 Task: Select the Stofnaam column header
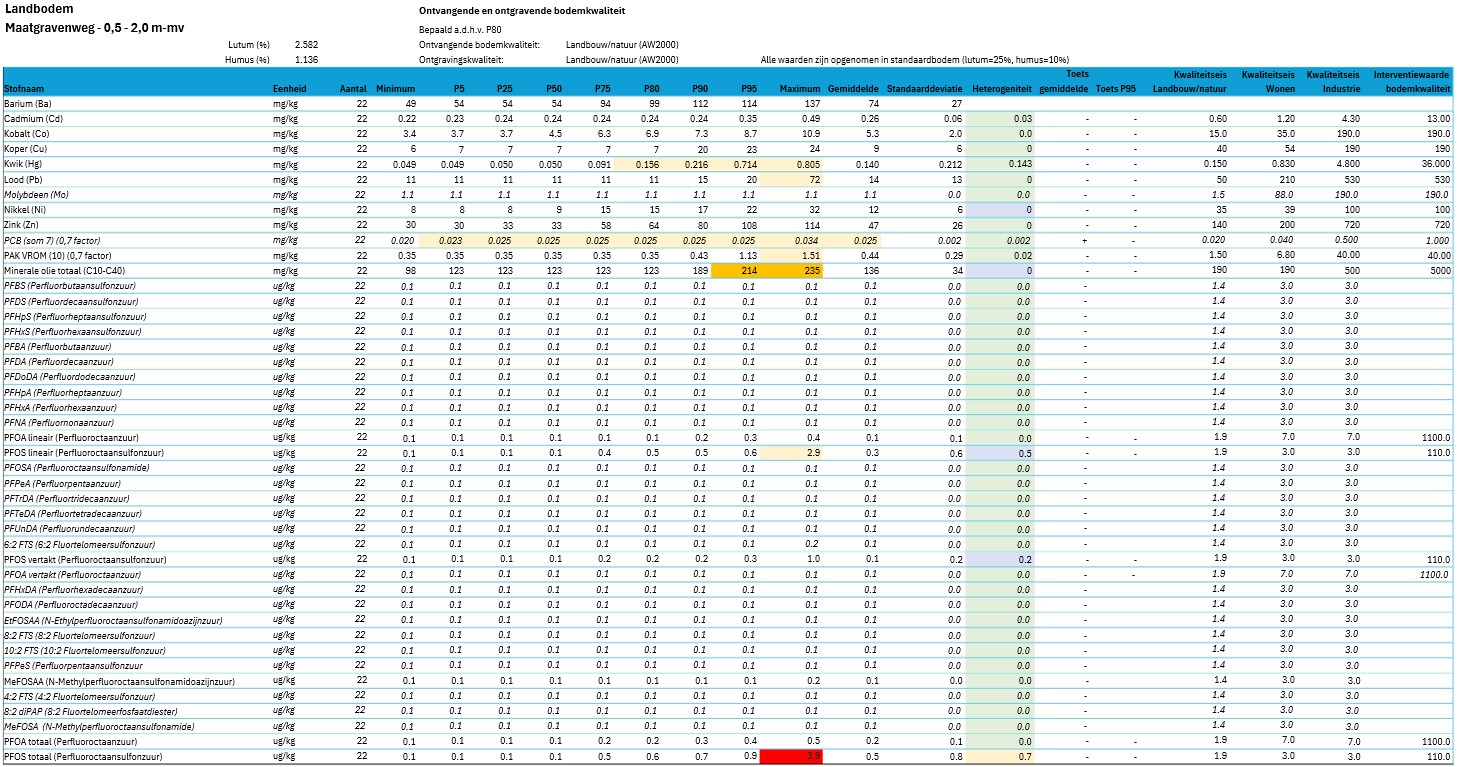coord(23,89)
